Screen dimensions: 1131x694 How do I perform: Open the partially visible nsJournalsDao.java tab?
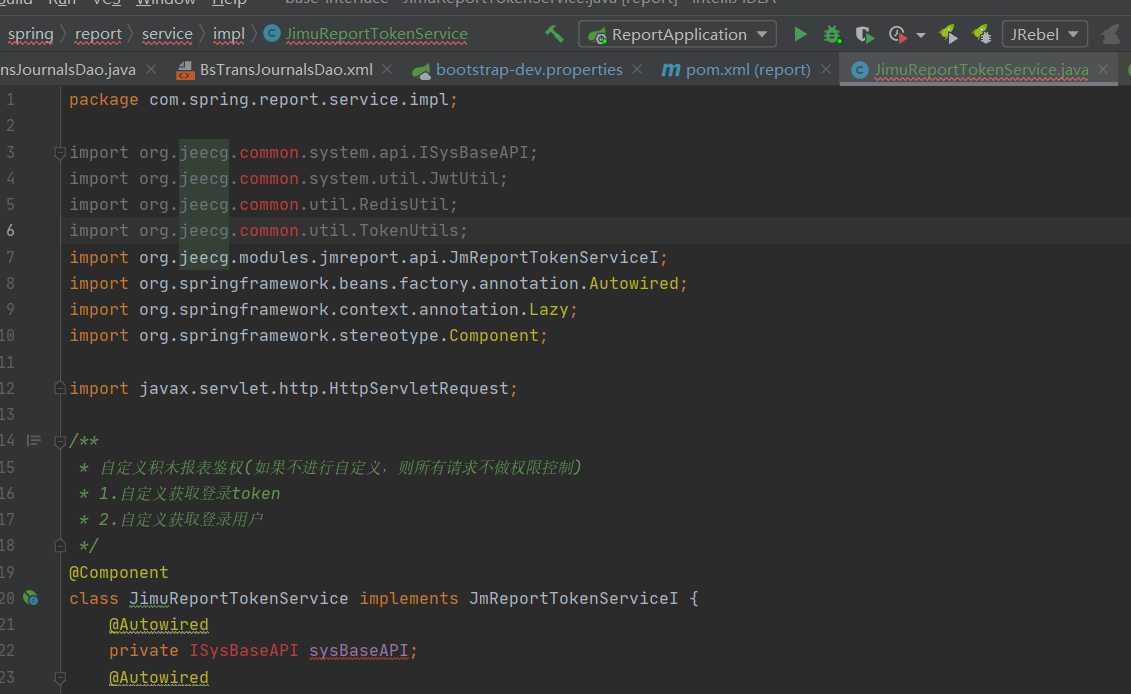68,70
